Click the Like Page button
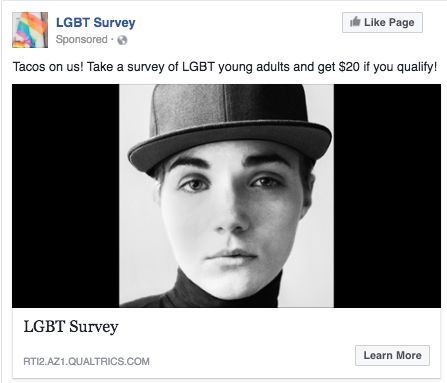This screenshot has height=383, width=447. [382, 22]
